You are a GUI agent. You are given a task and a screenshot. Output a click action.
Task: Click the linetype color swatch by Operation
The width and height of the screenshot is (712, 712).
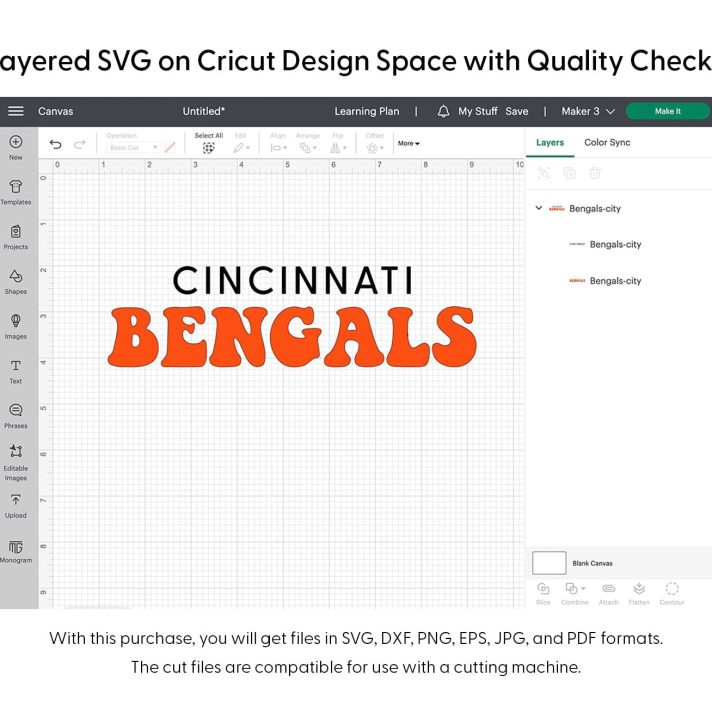click(170, 148)
